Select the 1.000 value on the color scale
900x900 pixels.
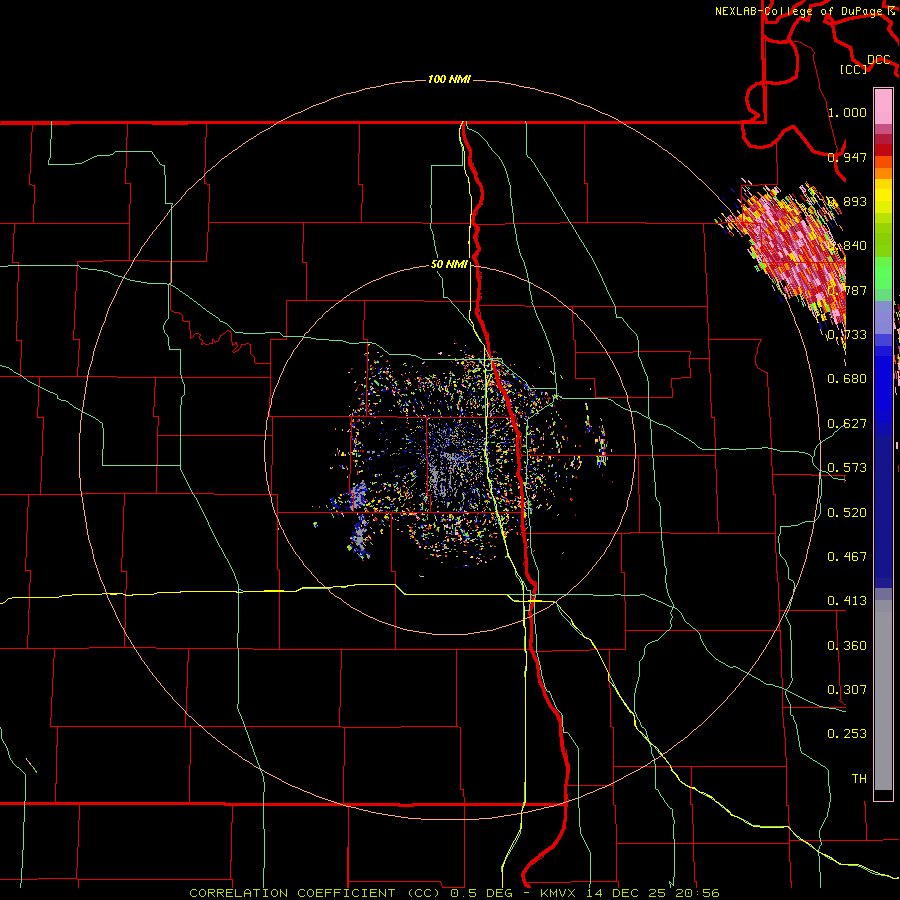(x=847, y=112)
